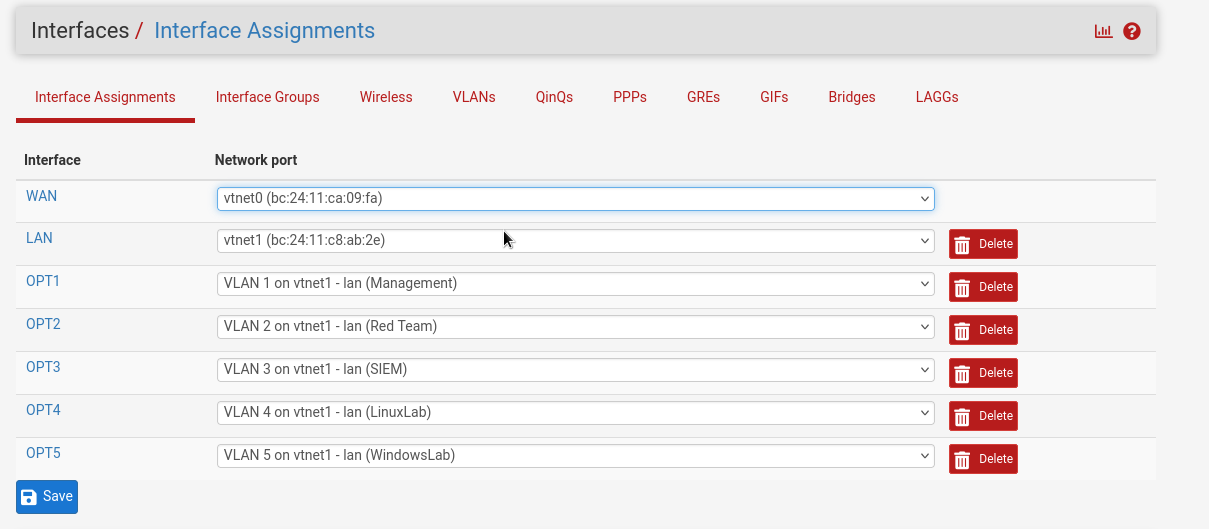Open the OPT3 interface link
The width and height of the screenshot is (1209, 529).
coord(43,367)
